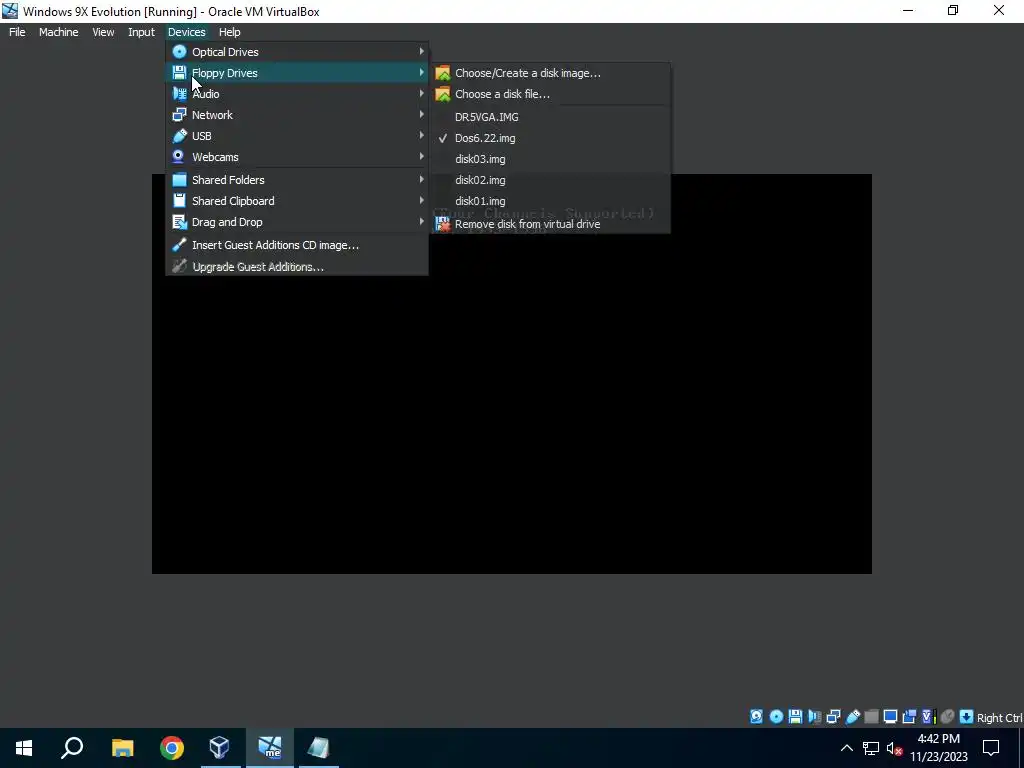Click the Drag and Drop icon
This screenshot has width=1024, height=768.
[179, 222]
